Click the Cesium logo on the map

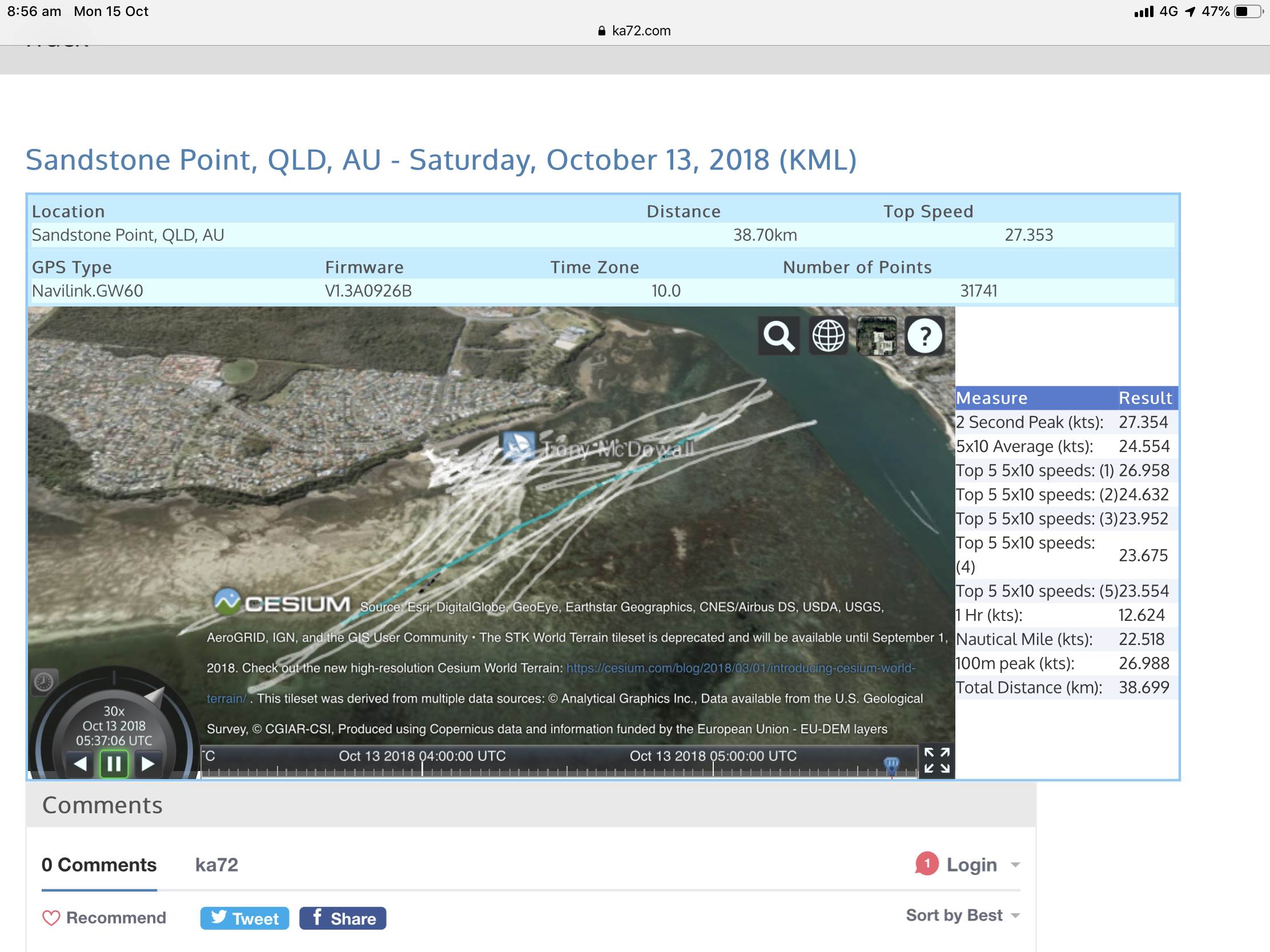(282, 603)
